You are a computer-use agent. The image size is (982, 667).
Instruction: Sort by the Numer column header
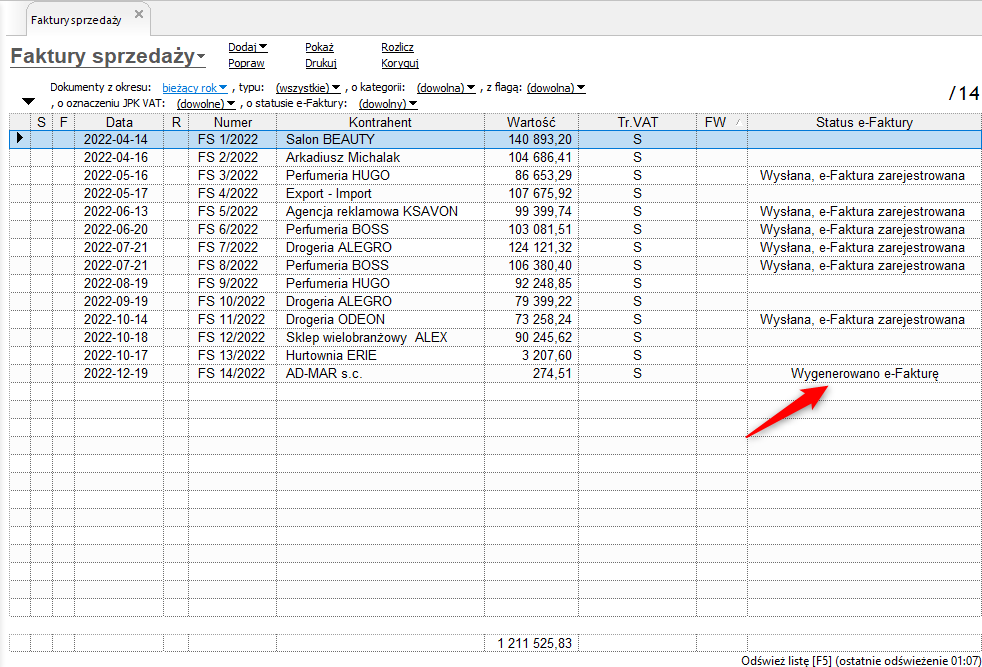(232, 122)
